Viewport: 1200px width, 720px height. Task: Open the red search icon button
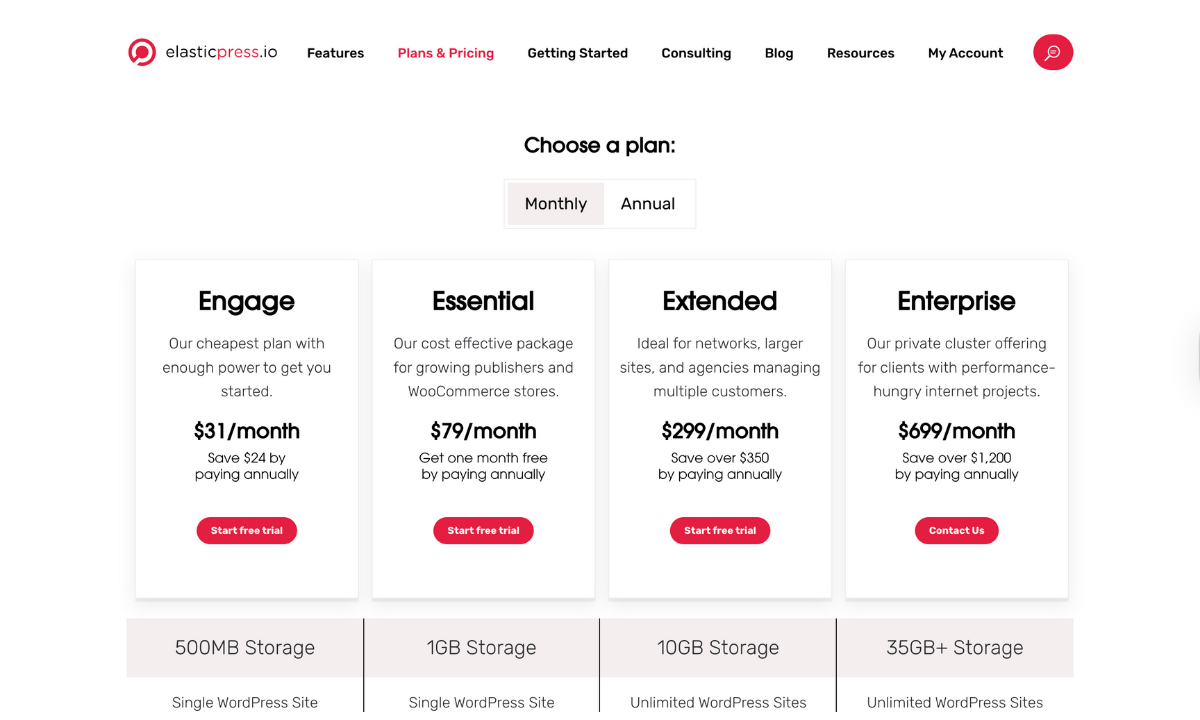point(1052,52)
